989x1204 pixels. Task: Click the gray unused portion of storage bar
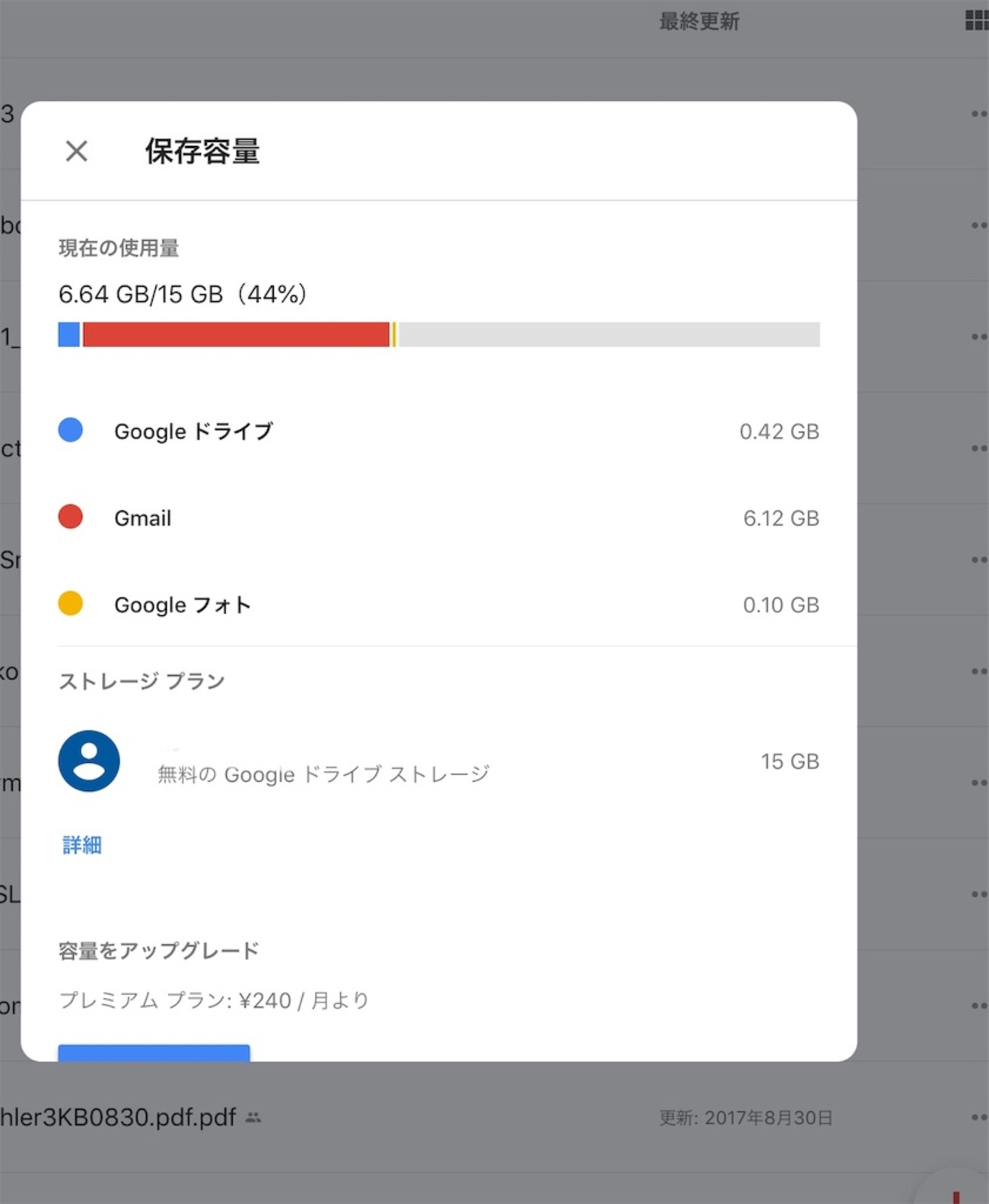click(x=609, y=335)
